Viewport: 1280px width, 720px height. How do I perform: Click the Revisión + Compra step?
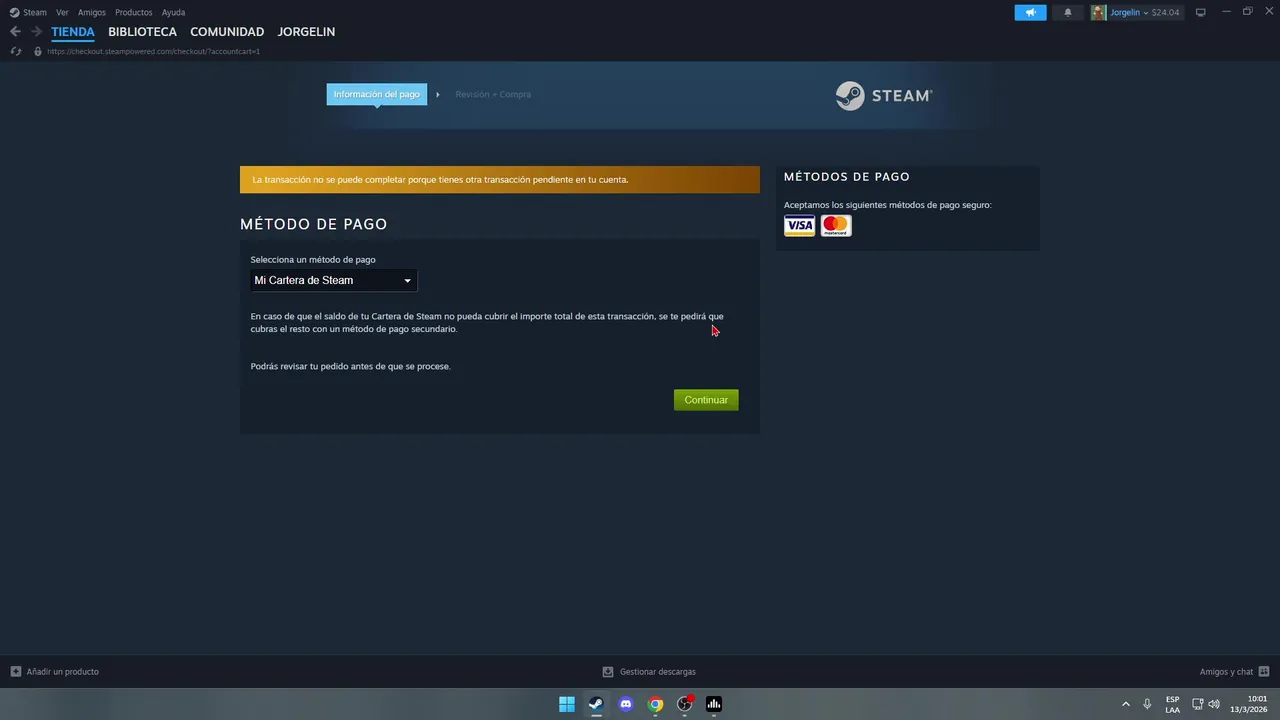coord(493,94)
